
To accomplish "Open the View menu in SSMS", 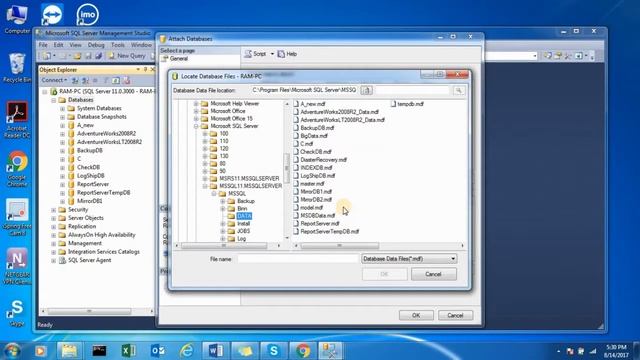I will (75, 45).
